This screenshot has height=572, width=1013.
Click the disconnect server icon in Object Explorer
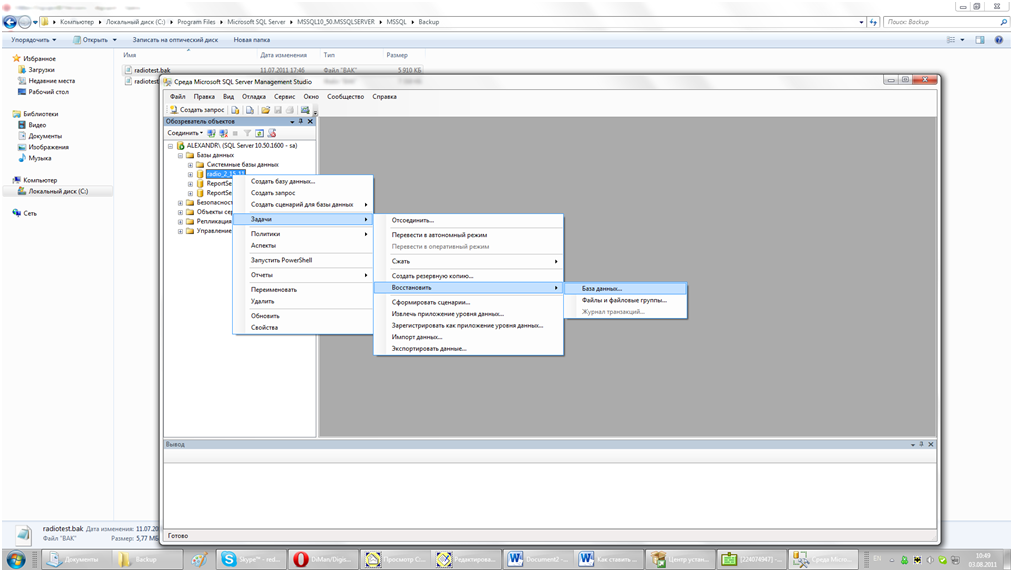click(x=224, y=133)
